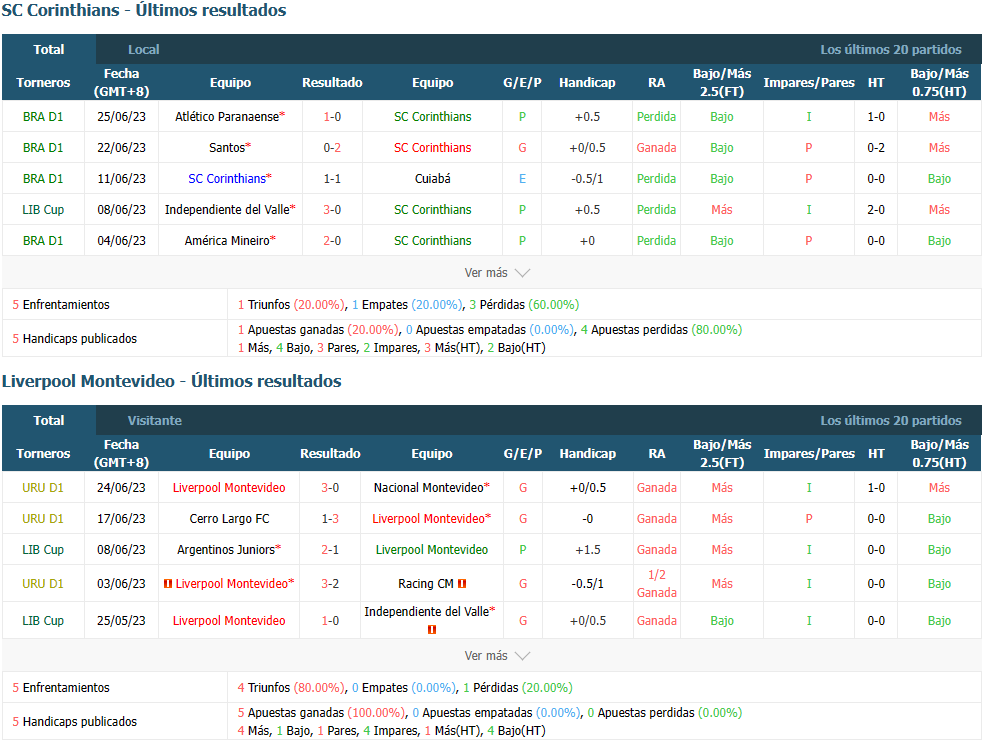The width and height of the screenshot is (990, 746).
Task: Click the Resultado column header in SC Corinthians table
Action: tap(332, 83)
